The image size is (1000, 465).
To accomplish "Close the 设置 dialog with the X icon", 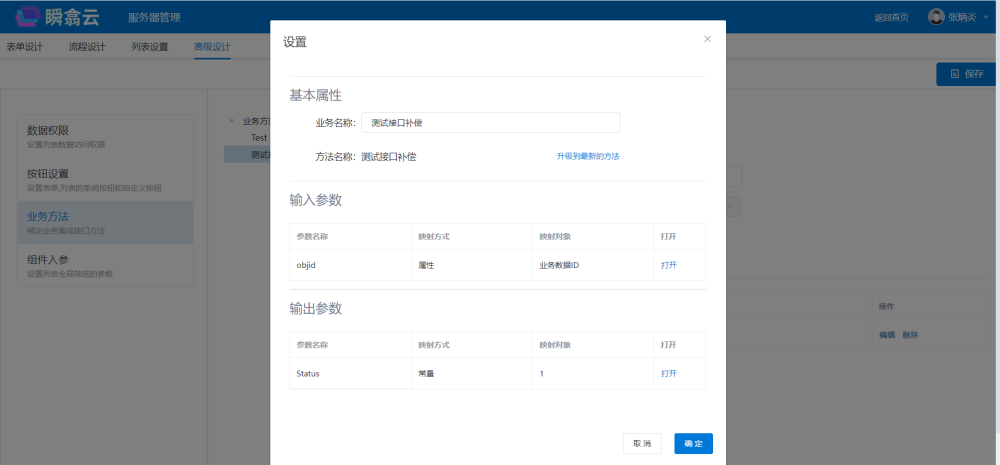I will tap(707, 39).
